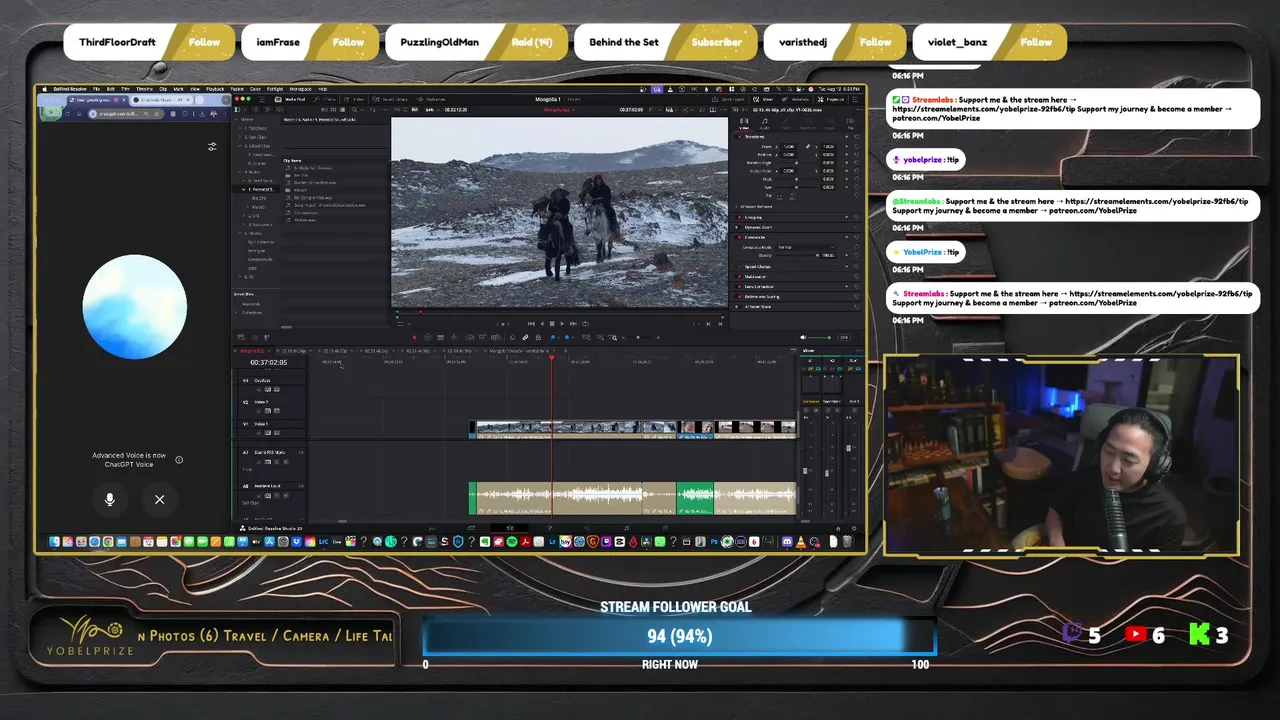1280x720 pixels.
Task: Toggle the Media Pool panel button
Action: 290,99
